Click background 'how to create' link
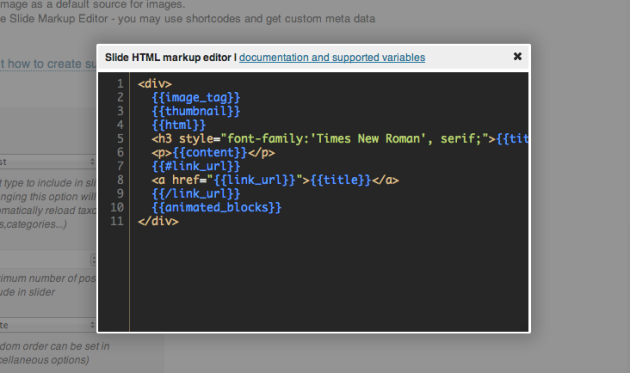The height and width of the screenshot is (373, 630). point(48,64)
